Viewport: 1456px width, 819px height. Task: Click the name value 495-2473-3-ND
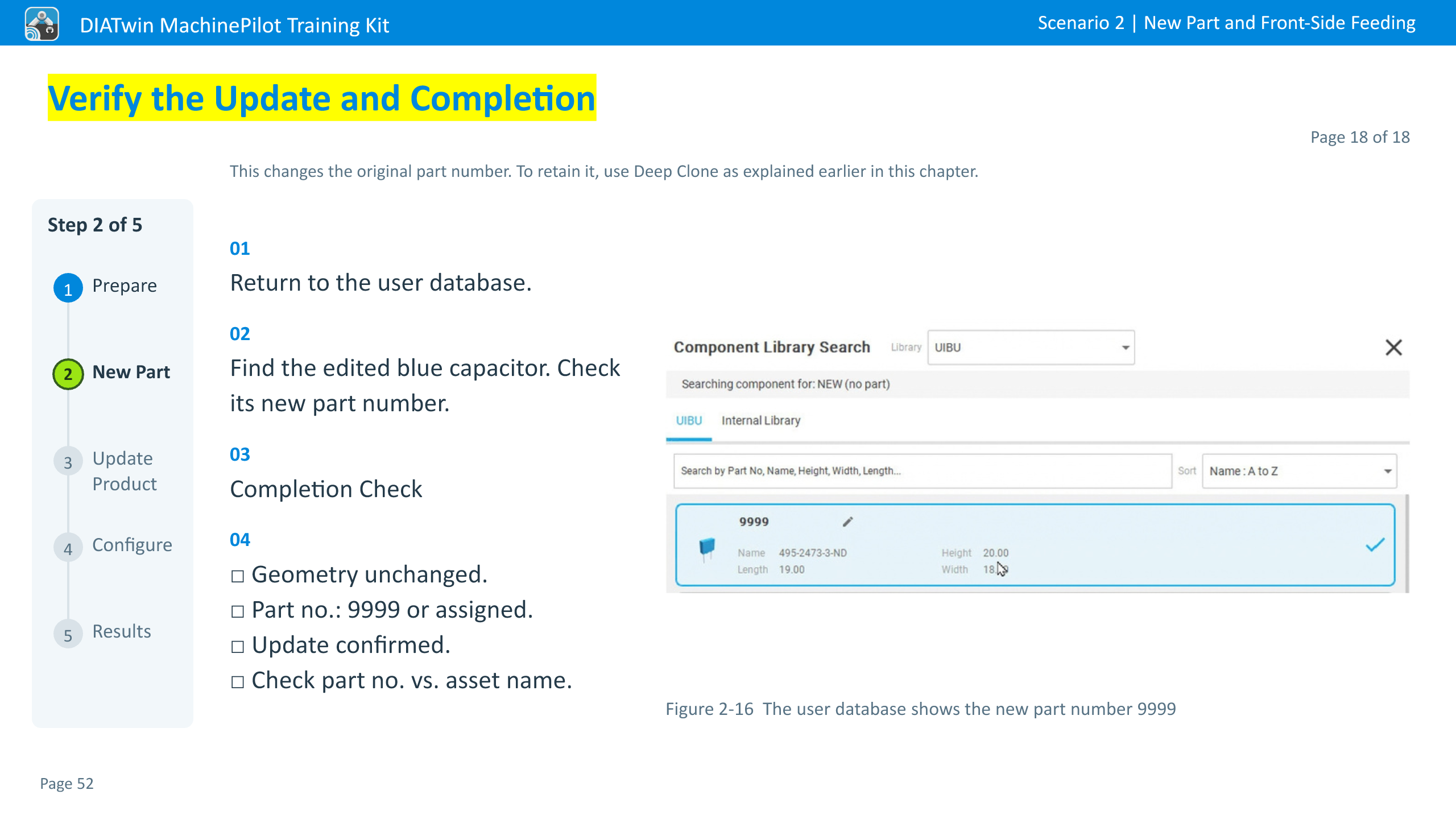pyautogui.click(x=813, y=553)
